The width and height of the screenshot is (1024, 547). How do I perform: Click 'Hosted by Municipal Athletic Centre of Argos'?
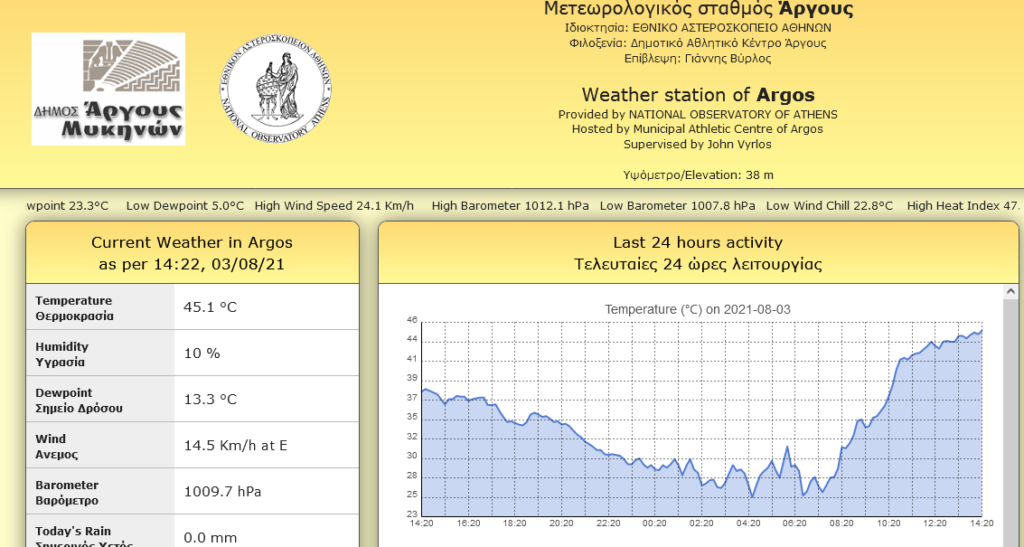(697, 129)
